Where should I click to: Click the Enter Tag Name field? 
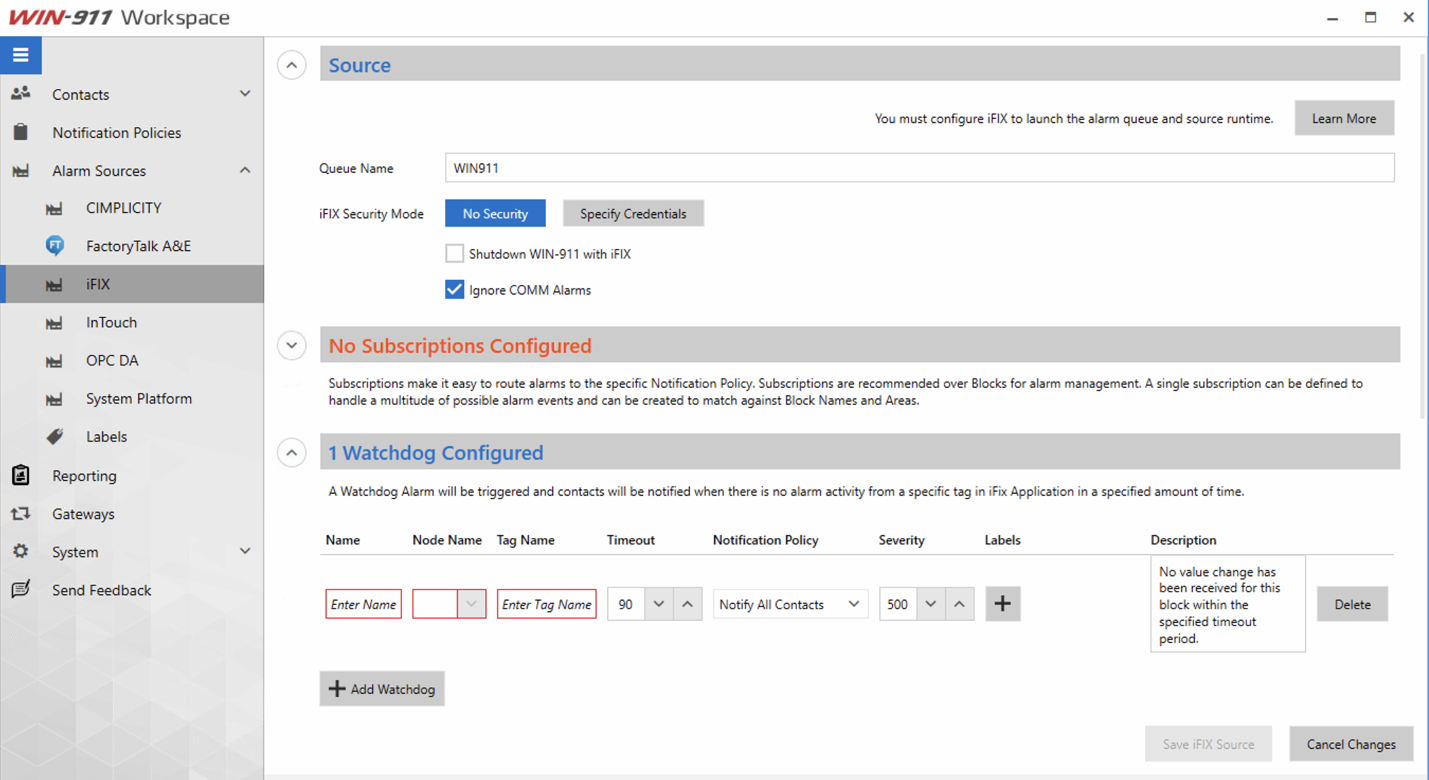pyautogui.click(x=547, y=604)
